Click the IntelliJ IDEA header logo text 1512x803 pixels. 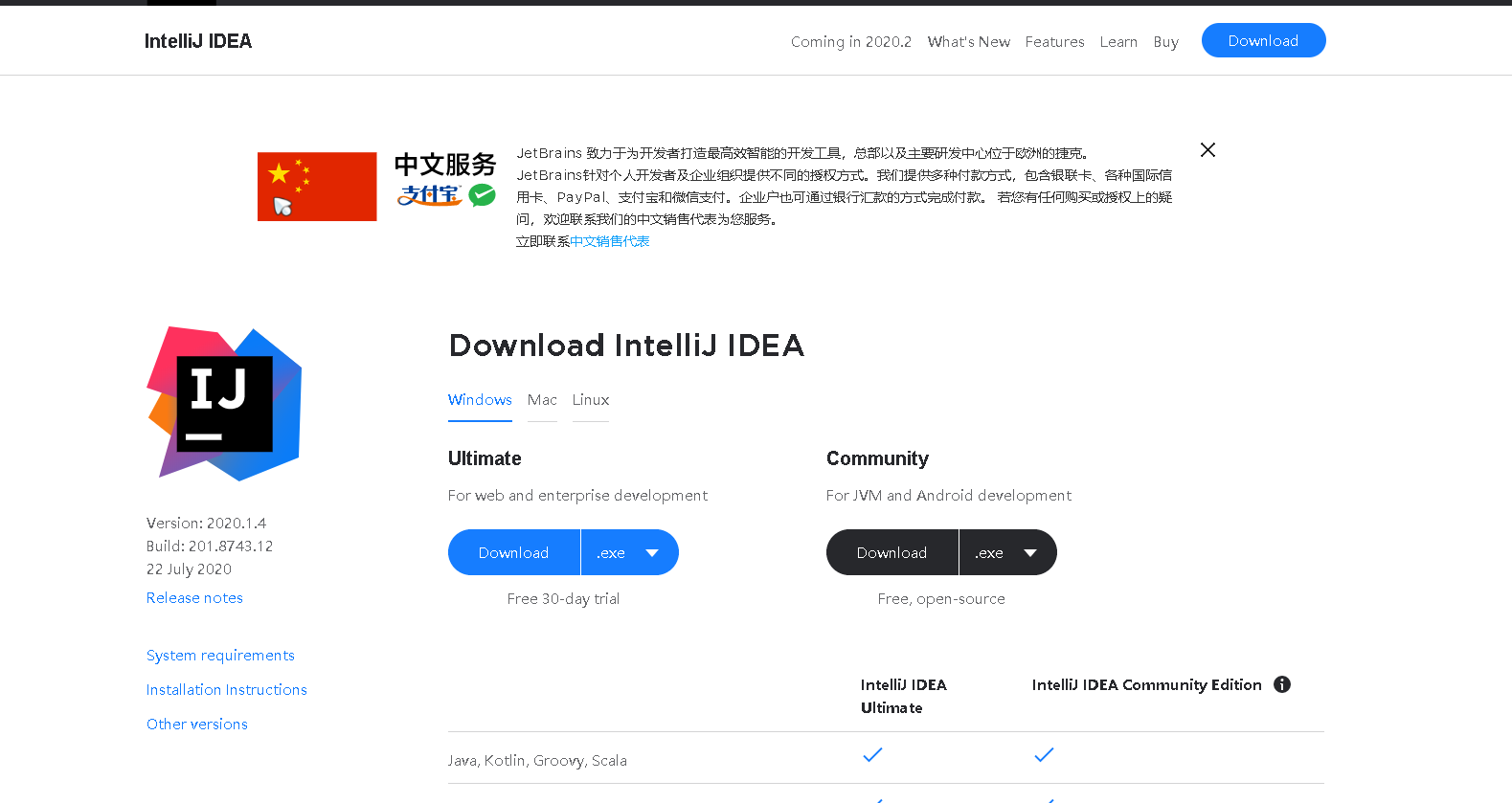(198, 41)
